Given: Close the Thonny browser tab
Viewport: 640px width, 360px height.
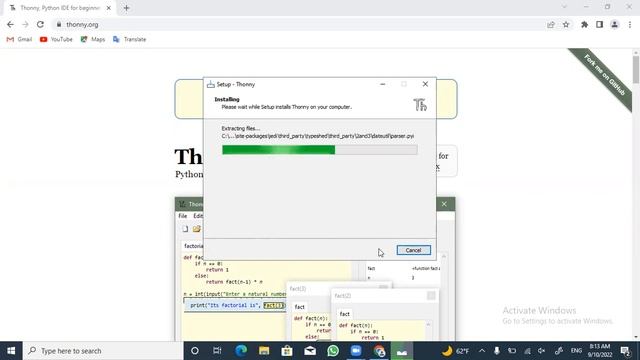Looking at the screenshot, I should tap(109, 8).
